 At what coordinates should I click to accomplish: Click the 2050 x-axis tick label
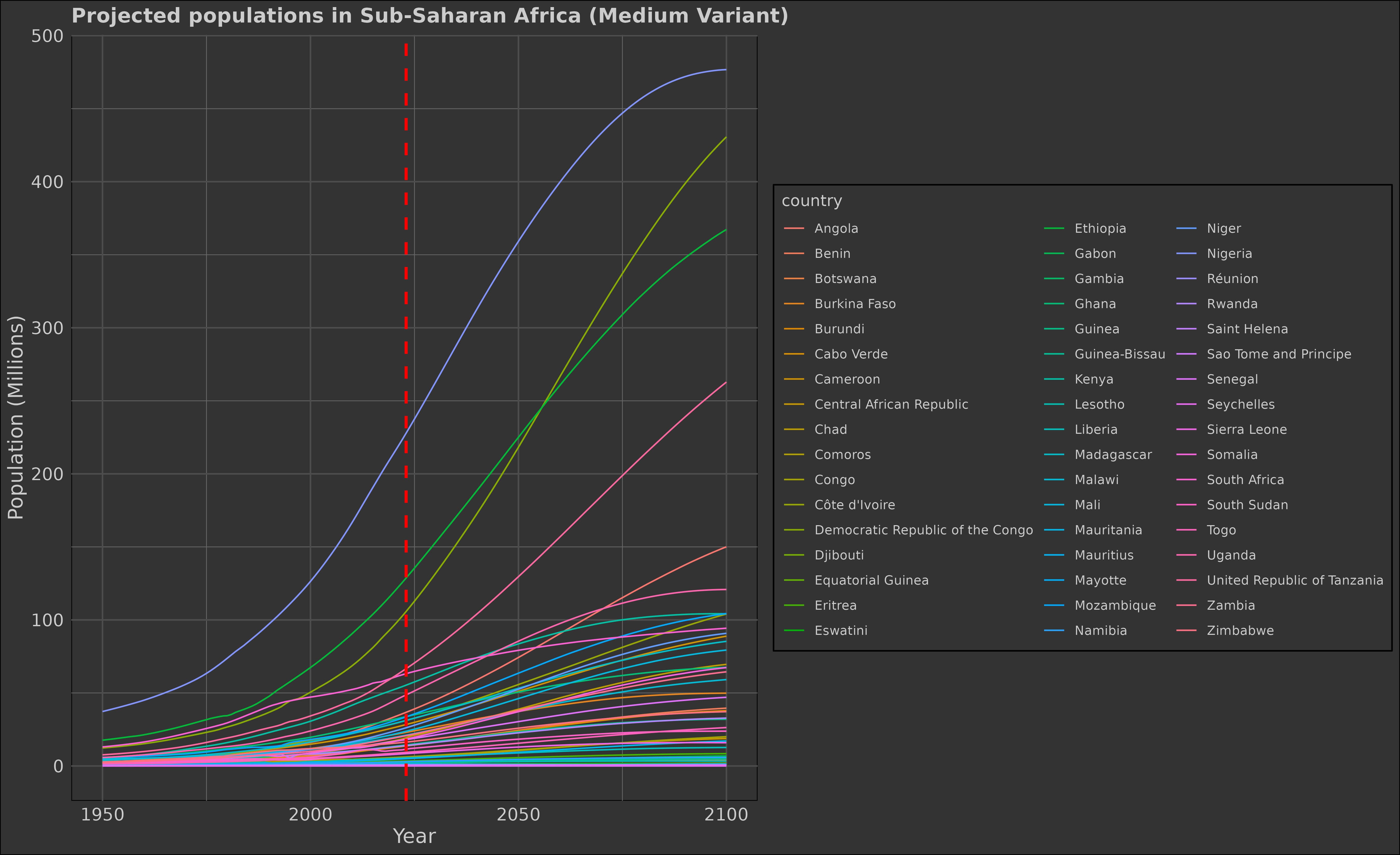click(518, 815)
